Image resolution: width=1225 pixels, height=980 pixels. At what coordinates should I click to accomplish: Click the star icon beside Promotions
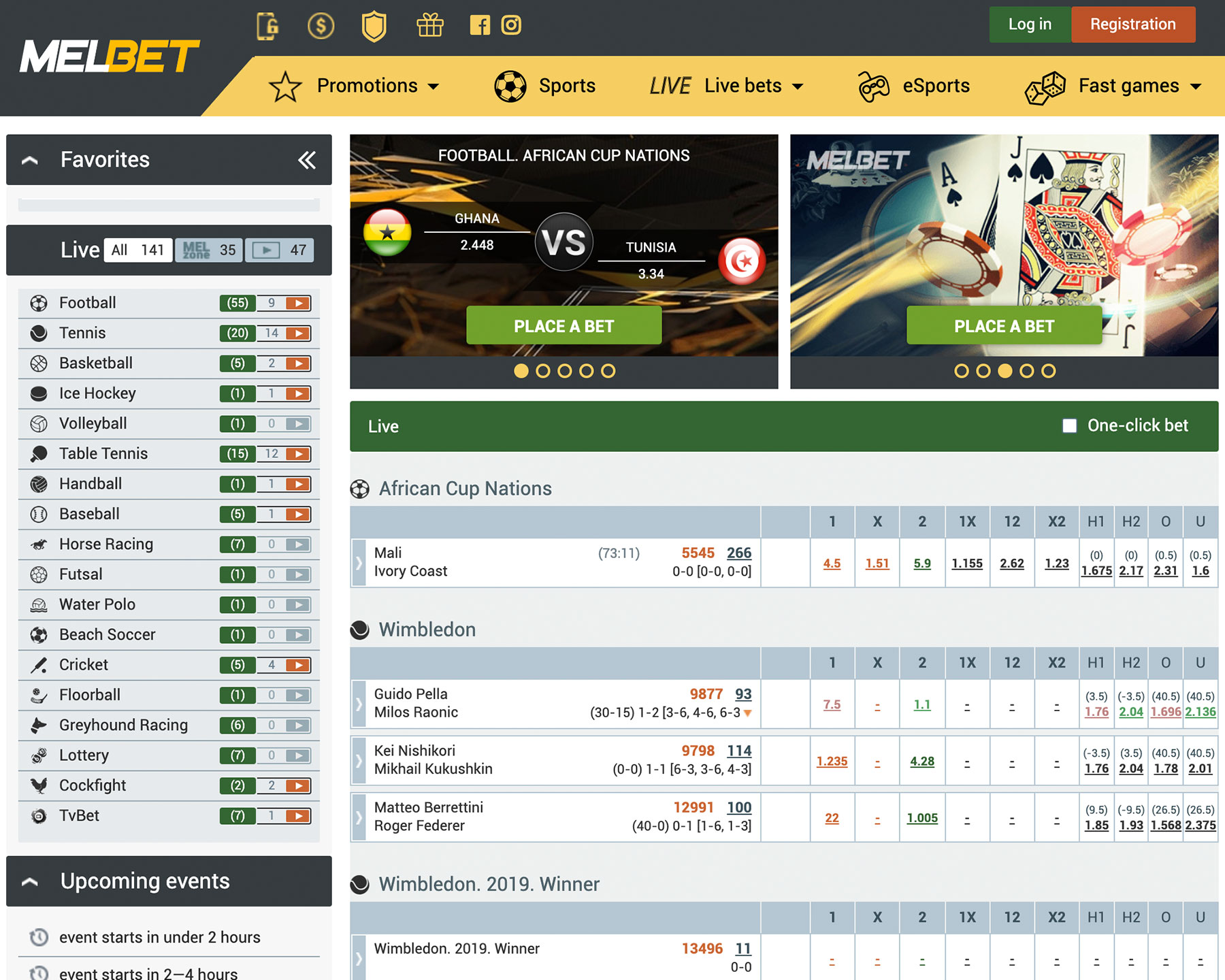click(x=285, y=86)
